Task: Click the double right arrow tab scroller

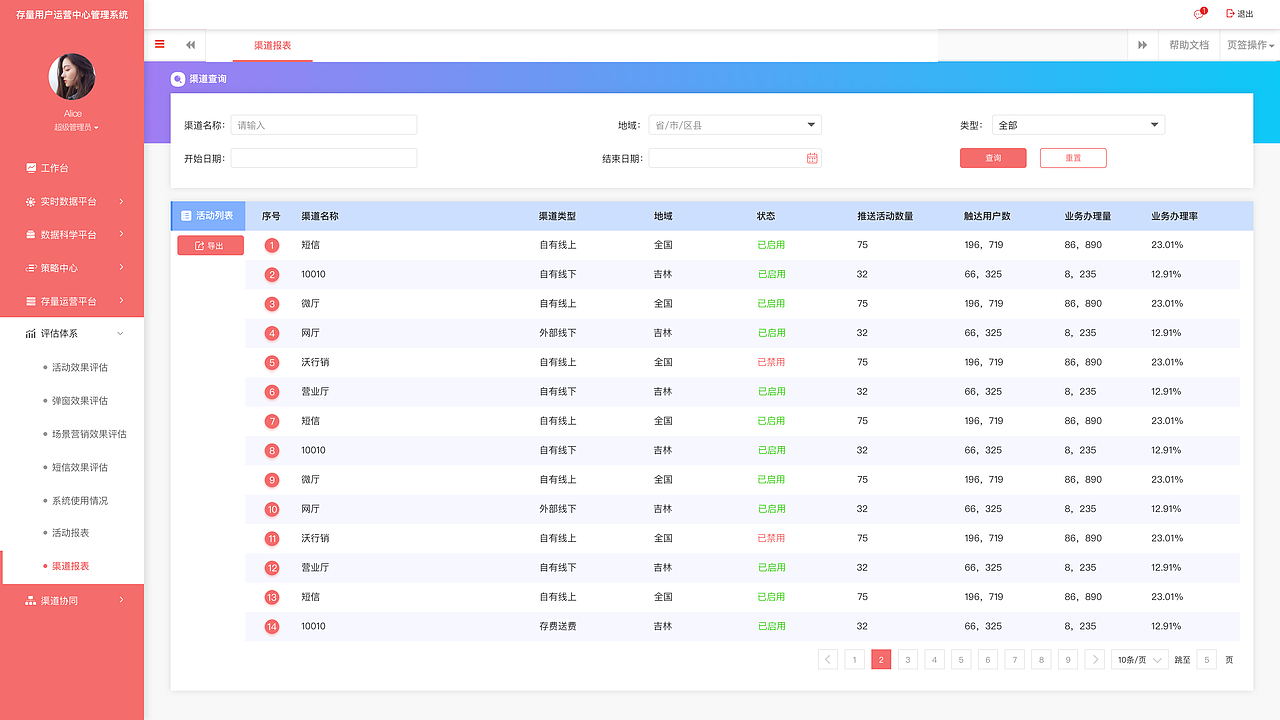Action: pyautogui.click(x=1142, y=45)
